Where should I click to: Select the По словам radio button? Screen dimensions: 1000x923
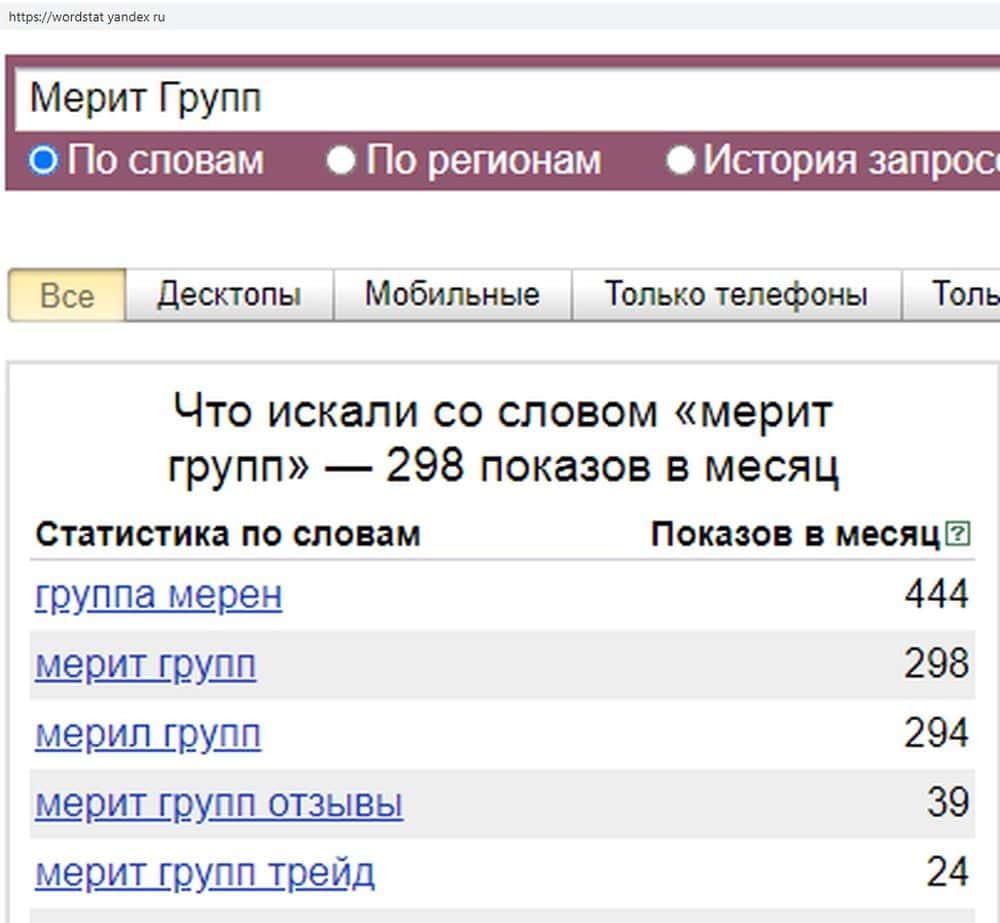(44, 160)
